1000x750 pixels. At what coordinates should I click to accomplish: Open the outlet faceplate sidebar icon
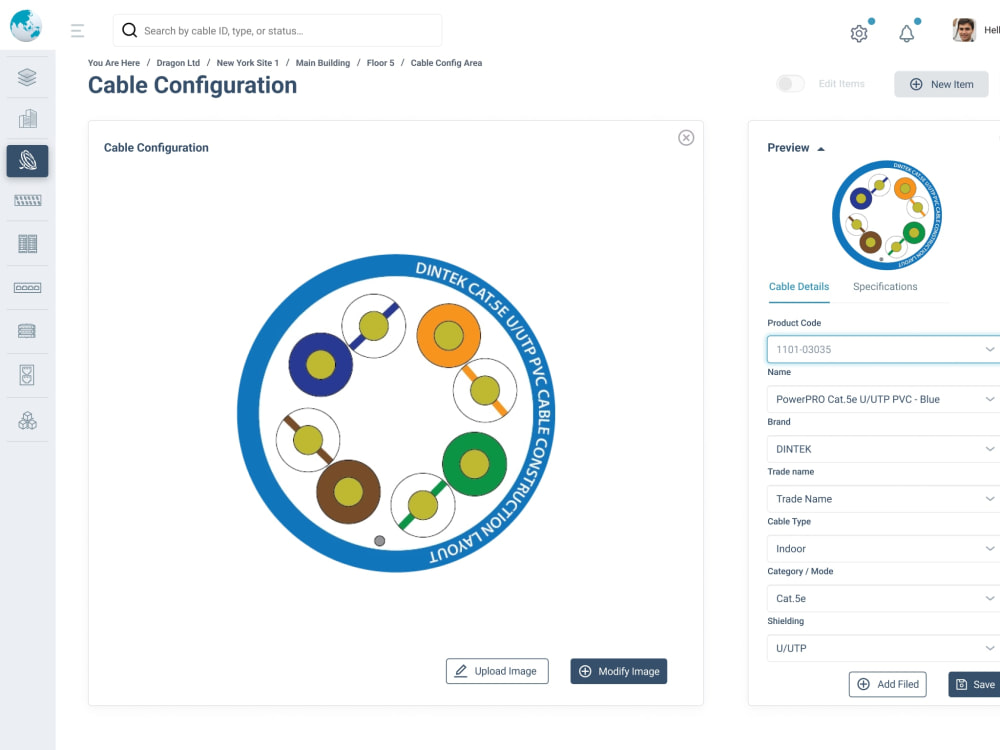coord(27,375)
